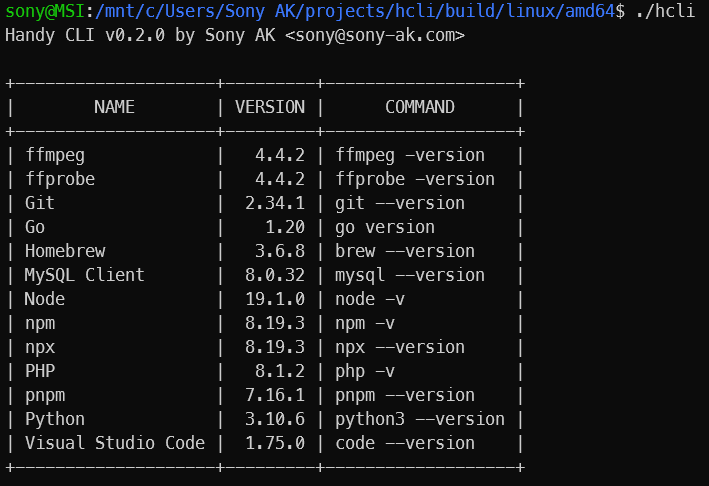Click the email '<sony@sony-ak.com>'

pyautogui.click(x=375, y=35)
